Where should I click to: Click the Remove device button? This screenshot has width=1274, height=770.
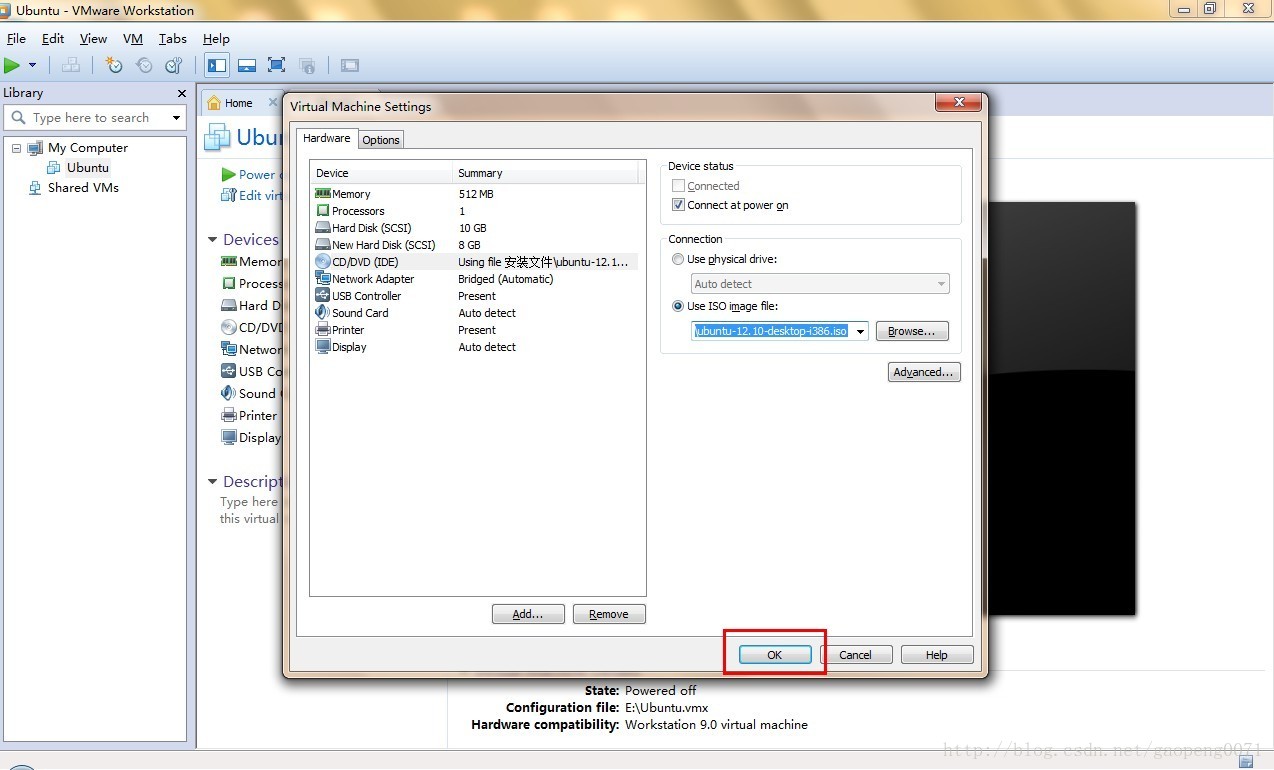[x=609, y=614]
